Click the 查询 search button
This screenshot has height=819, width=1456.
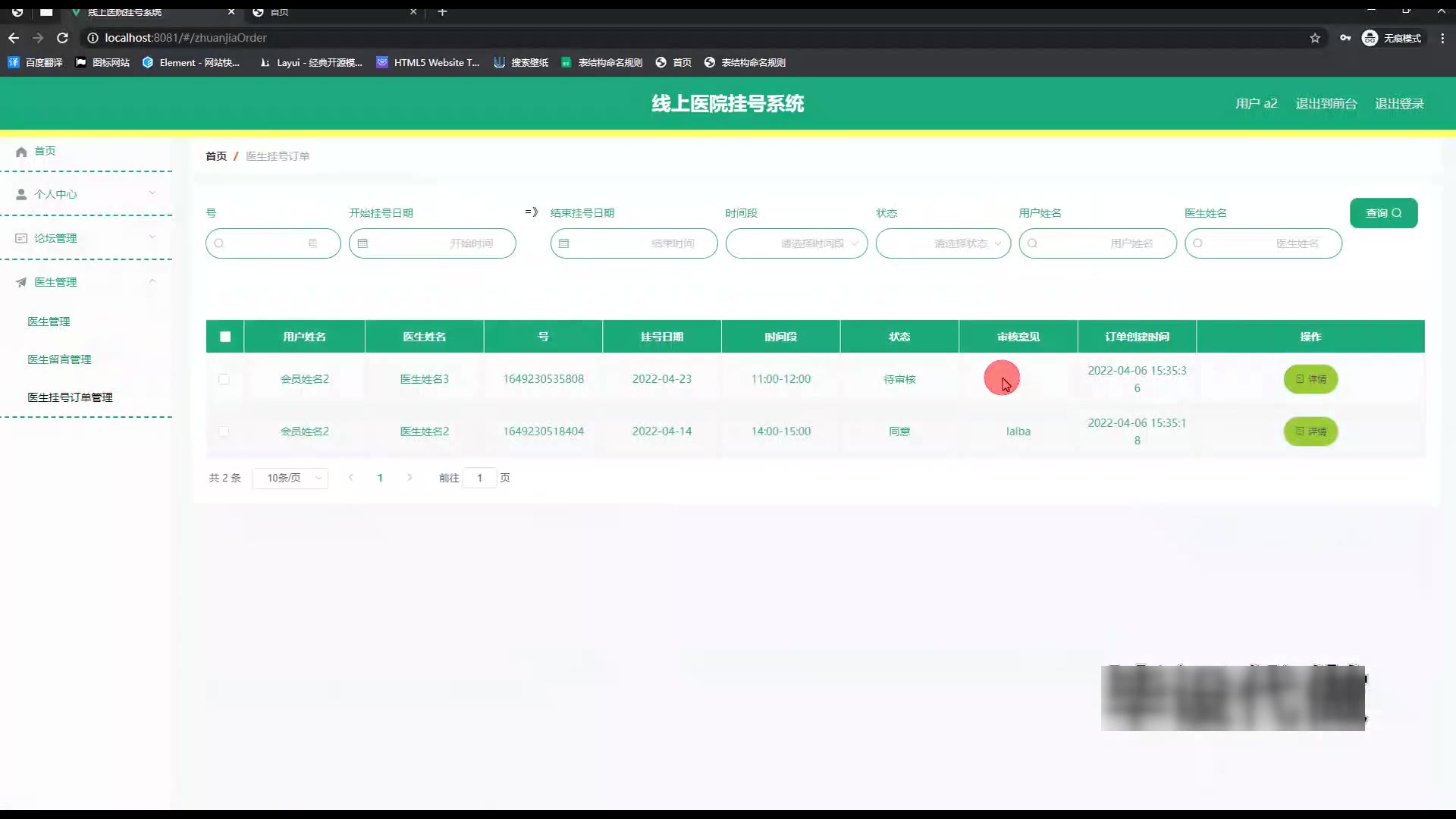coord(1383,213)
